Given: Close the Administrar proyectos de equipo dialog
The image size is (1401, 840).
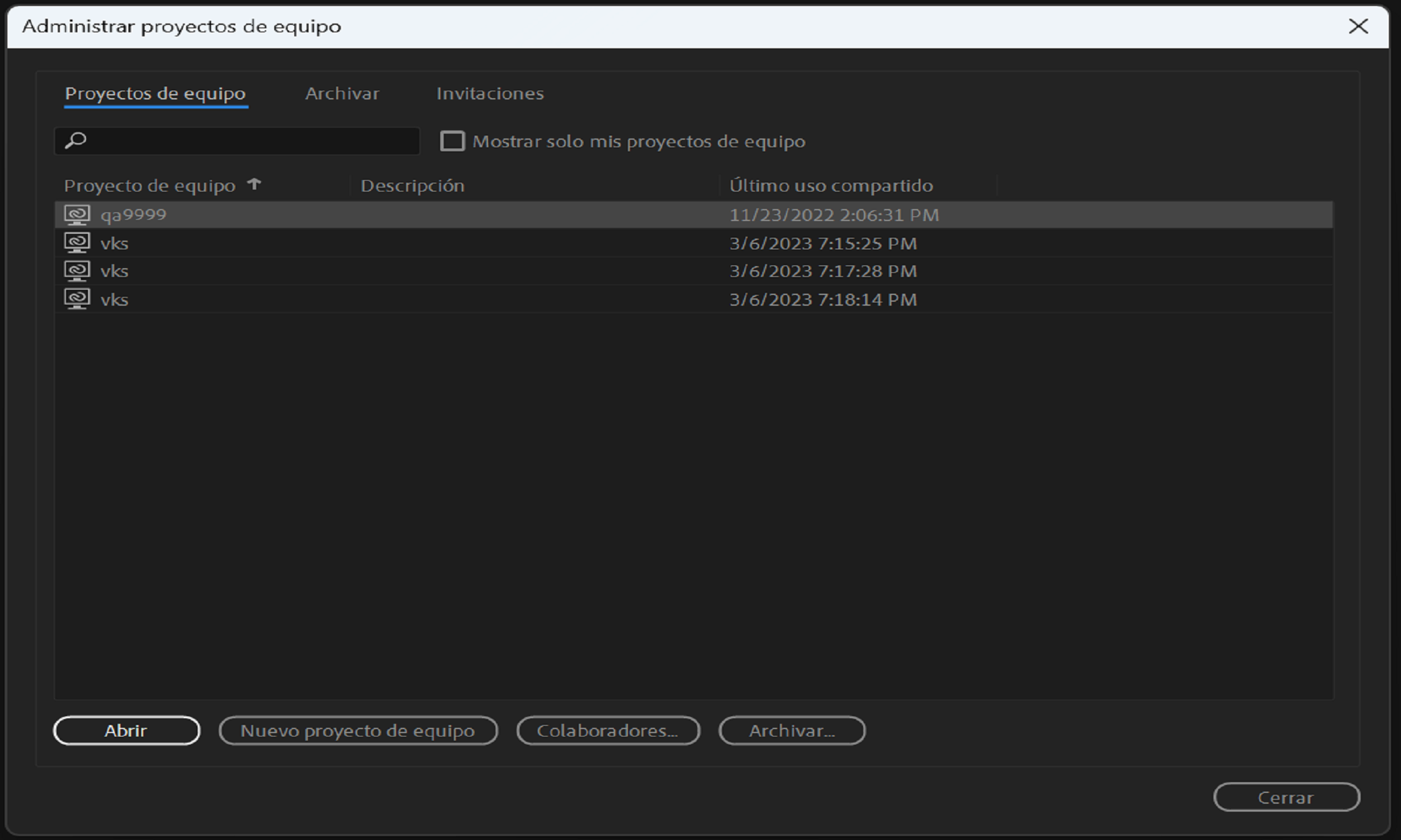Looking at the screenshot, I should point(1358,26).
